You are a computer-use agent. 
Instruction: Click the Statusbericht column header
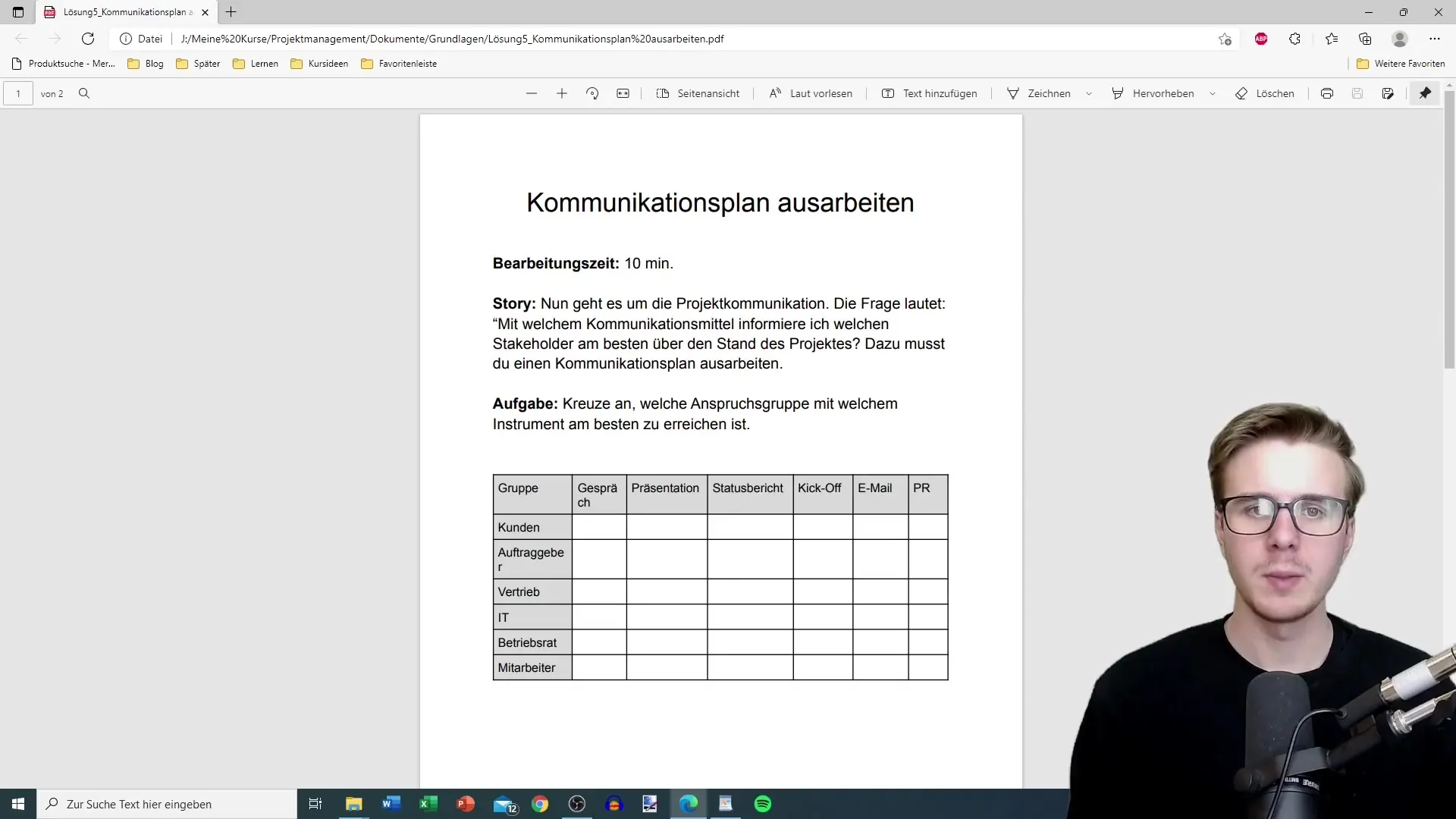[x=748, y=488]
